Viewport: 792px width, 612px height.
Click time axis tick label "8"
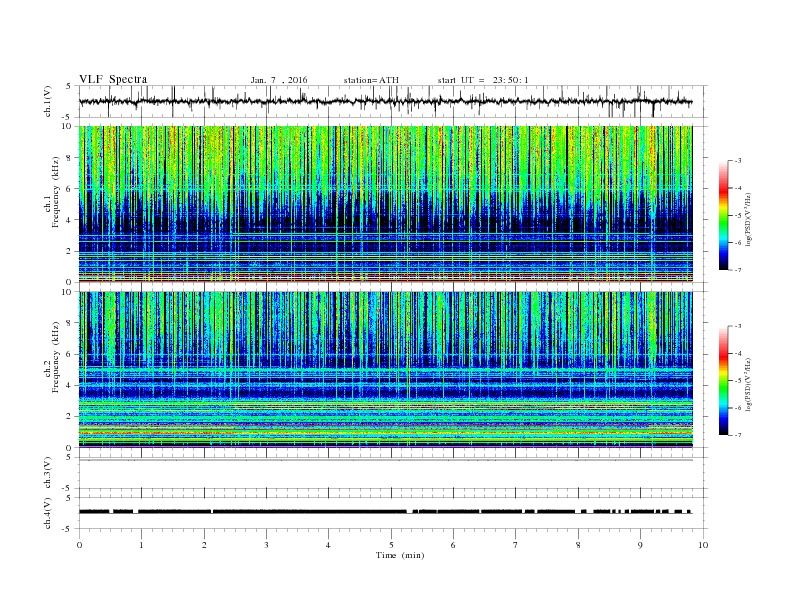(578, 545)
